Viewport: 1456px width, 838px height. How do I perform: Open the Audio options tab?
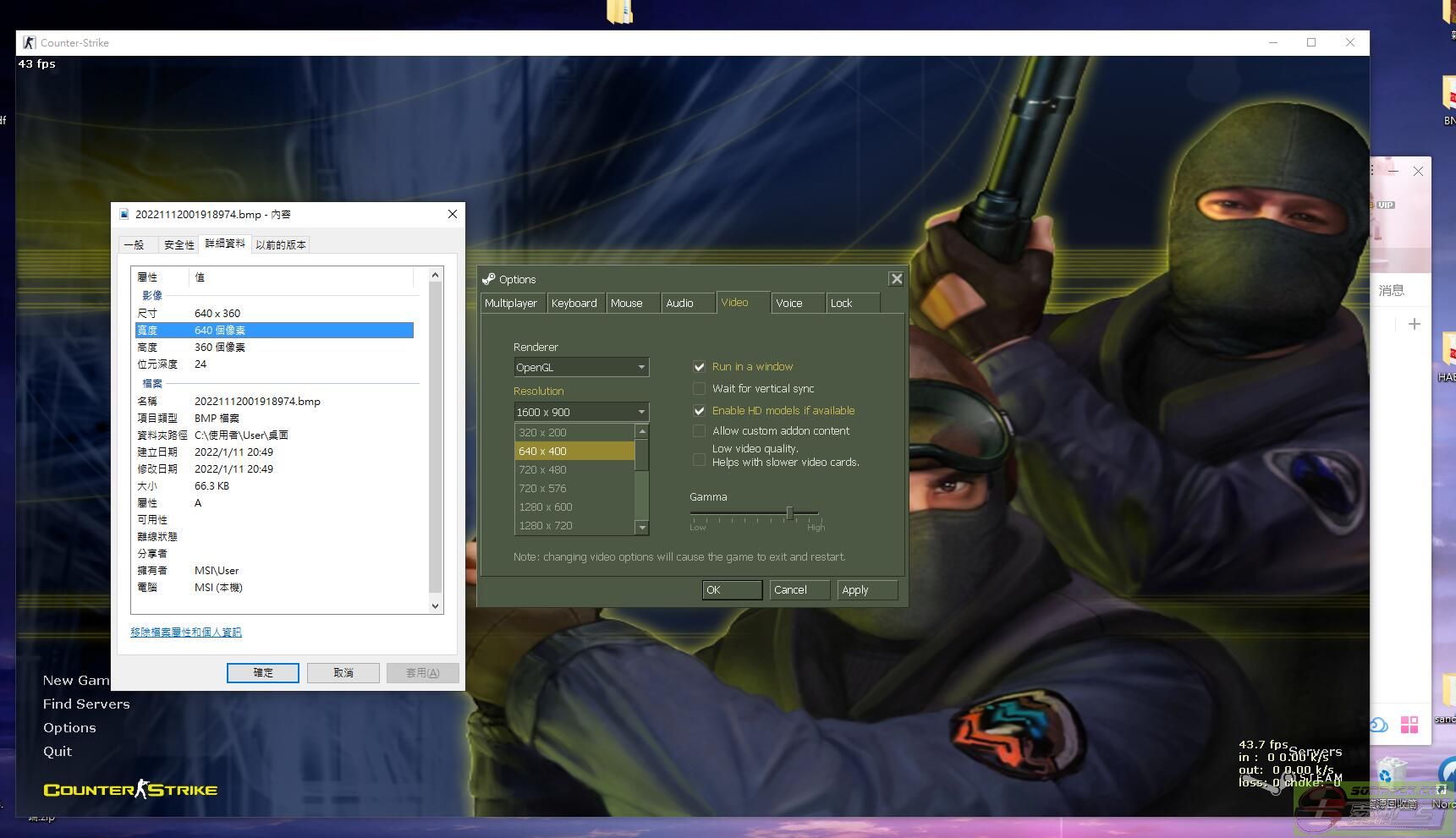tap(689, 303)
